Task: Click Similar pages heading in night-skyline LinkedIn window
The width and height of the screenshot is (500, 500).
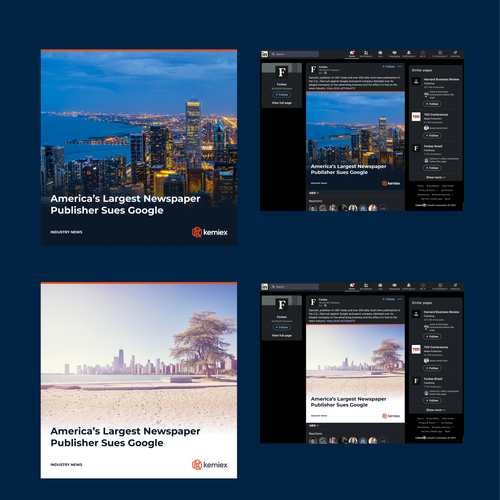Action: (422, 70)
